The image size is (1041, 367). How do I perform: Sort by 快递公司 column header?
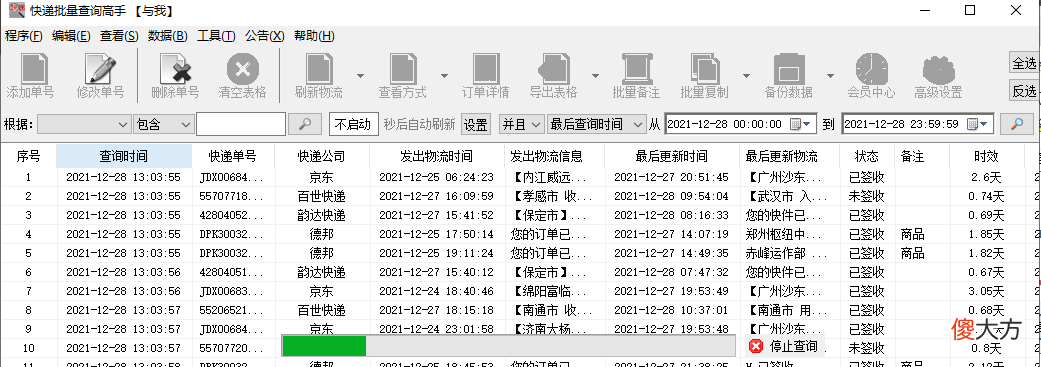coord(321,157)
